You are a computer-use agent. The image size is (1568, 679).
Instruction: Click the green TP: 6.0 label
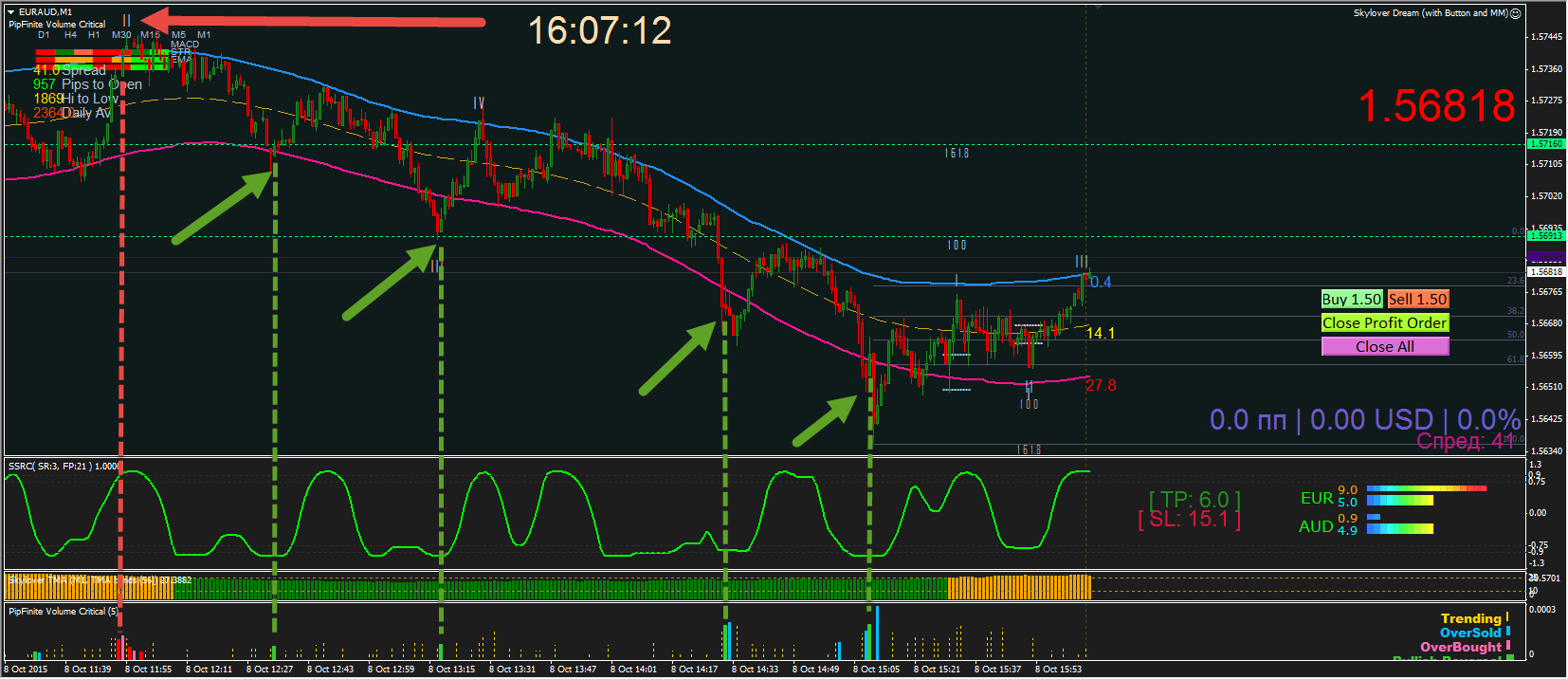click(x=1194, y=500)
